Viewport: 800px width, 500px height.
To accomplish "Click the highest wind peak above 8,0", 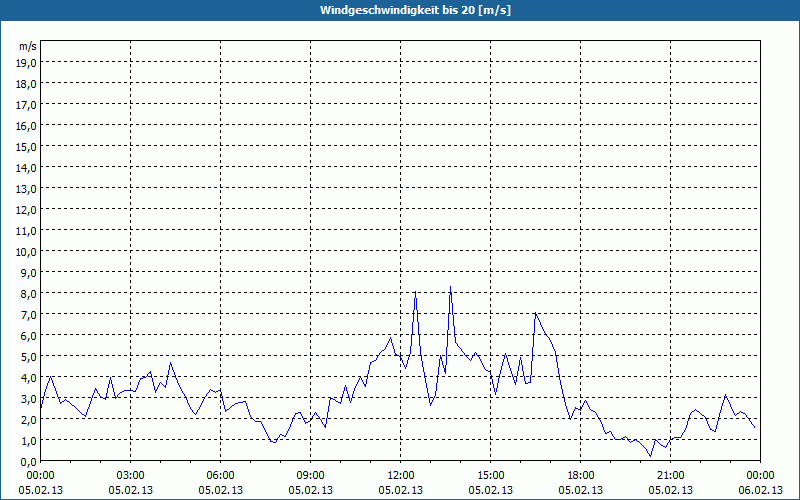I will 451,287.
